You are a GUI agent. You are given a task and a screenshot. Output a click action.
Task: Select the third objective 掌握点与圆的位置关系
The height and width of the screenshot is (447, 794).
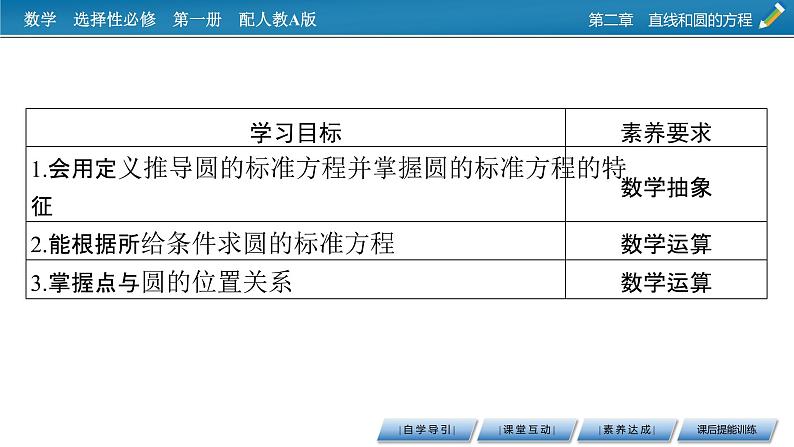coord(160,283)
